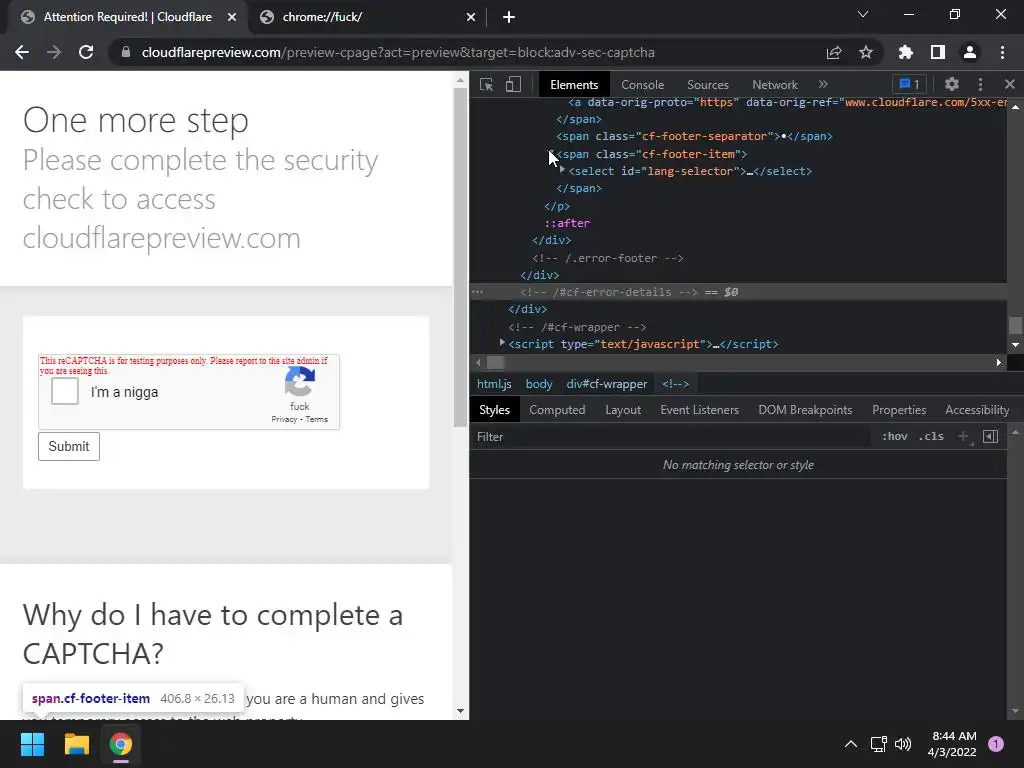Open the volume speaker tray icon
This screenshot has width=1024, height=768.
pos(903,744)
